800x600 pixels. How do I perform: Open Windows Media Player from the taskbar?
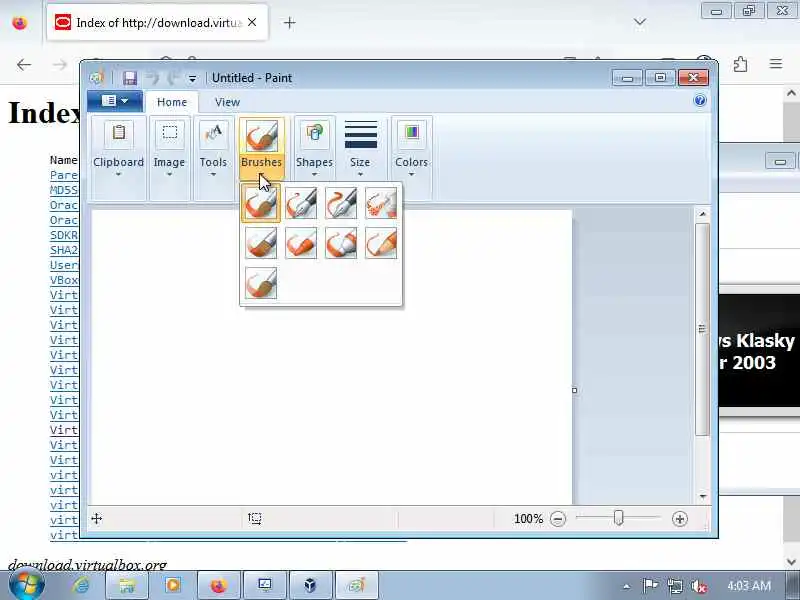point(172,585)
